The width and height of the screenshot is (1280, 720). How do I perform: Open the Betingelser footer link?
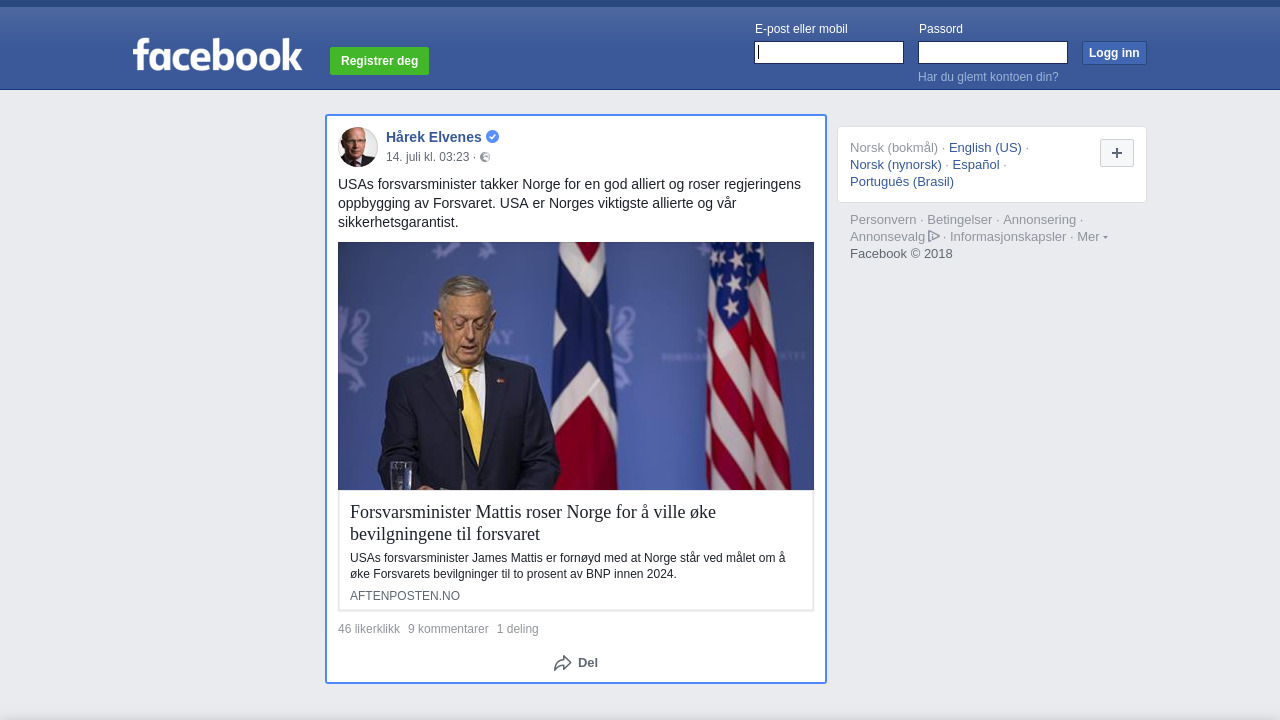click(960, 220)
